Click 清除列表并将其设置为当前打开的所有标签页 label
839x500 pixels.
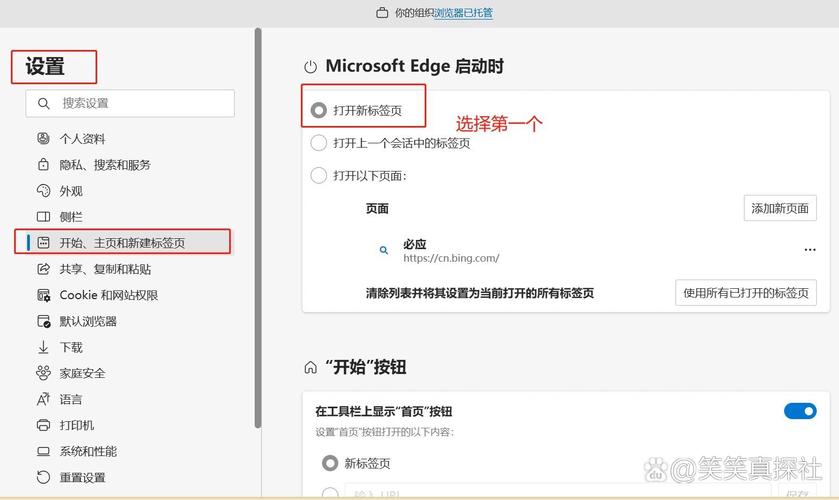point(480,293)
